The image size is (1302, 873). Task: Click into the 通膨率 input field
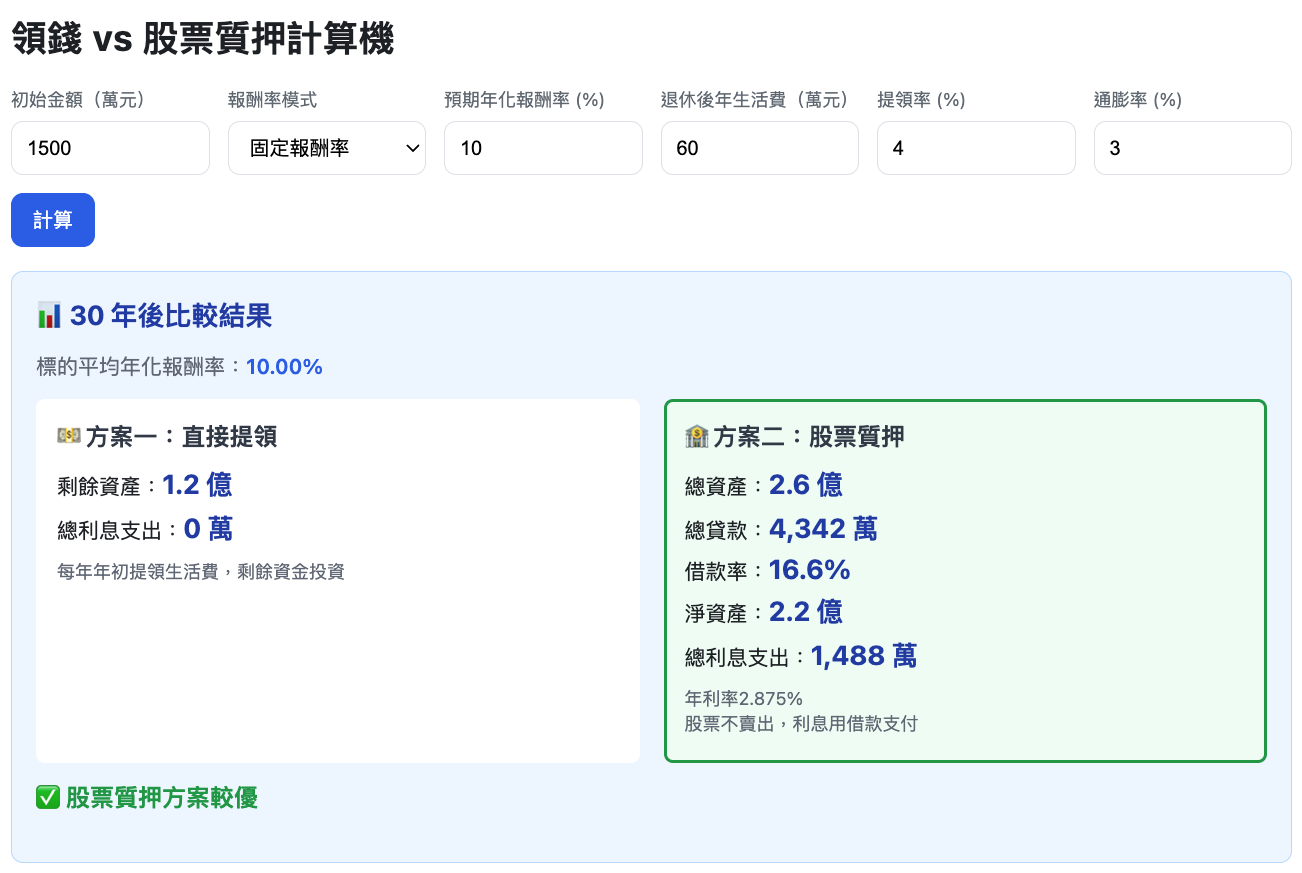pyautogui.click(x=1192, y=148)
